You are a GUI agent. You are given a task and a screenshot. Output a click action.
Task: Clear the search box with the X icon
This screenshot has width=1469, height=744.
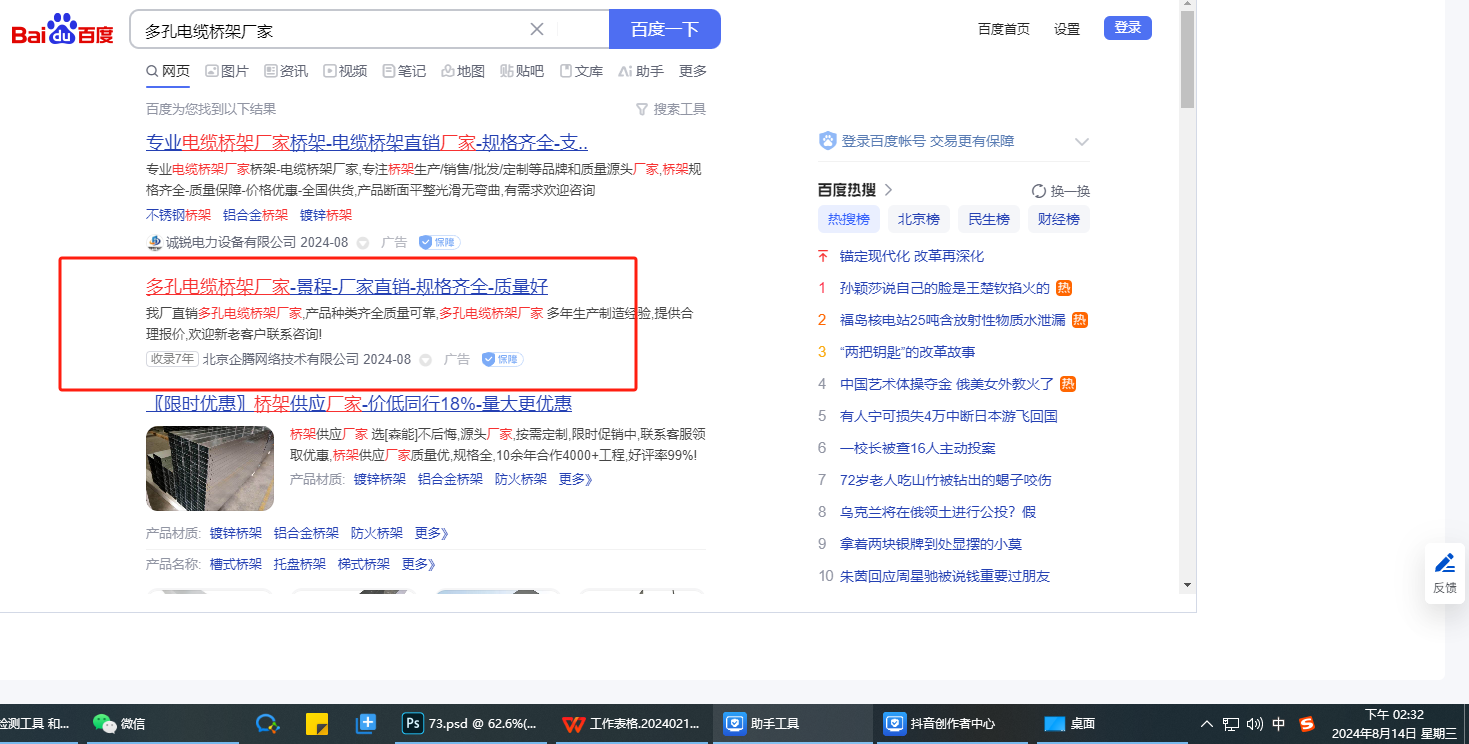point(537,29)
